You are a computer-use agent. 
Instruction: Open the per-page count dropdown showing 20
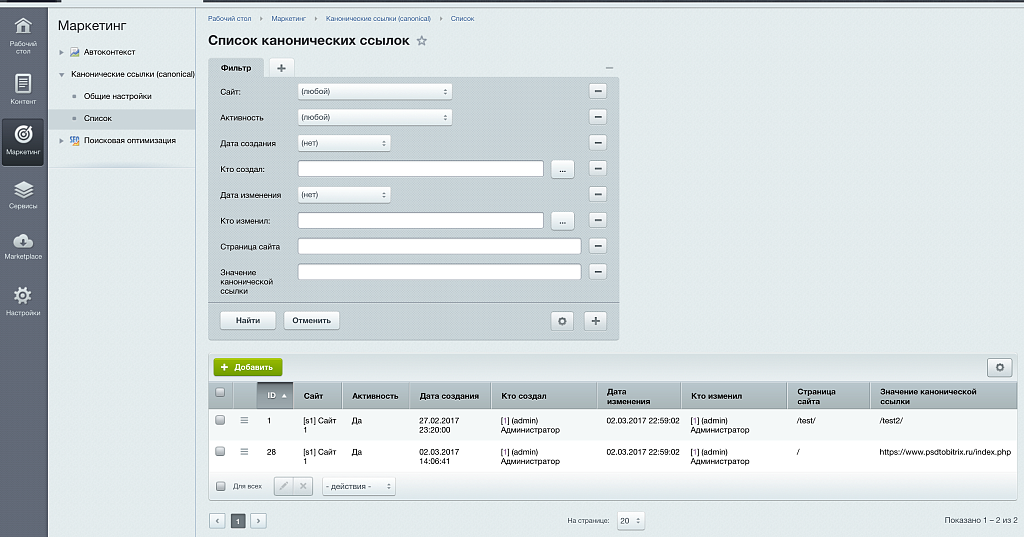click(630, 521)
